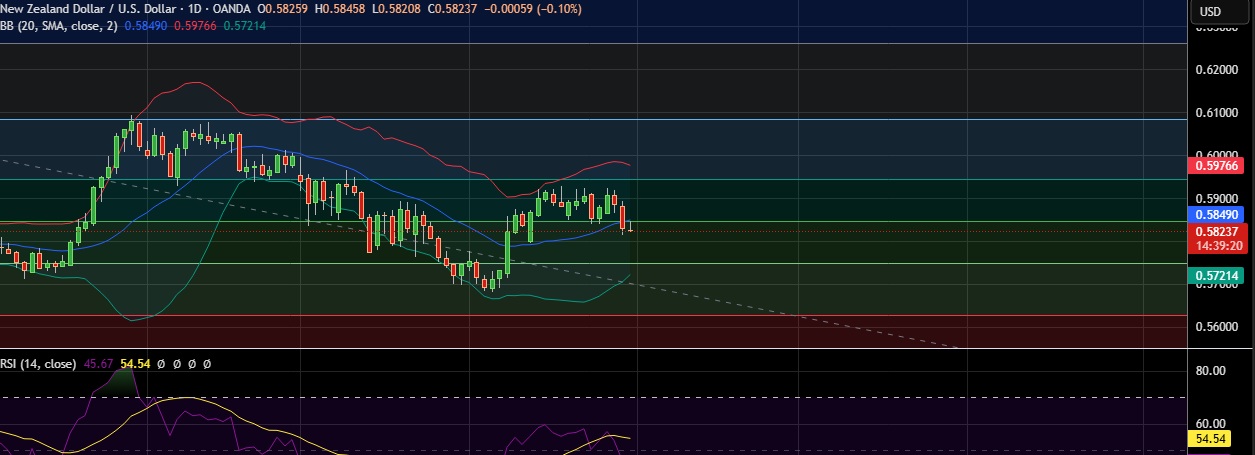Screen dimensions: 1255x455
Task: Open the USD currency selector
Action: click(x=1210, y=12)
